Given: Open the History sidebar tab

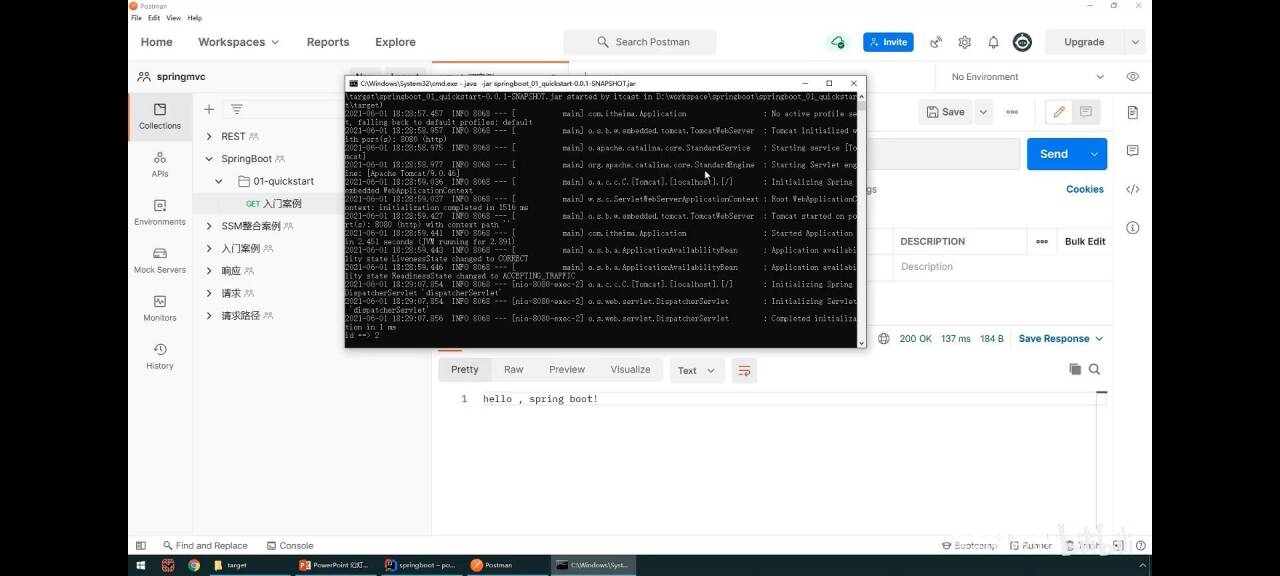Looking at the screenshot, I should pos(159,357).
